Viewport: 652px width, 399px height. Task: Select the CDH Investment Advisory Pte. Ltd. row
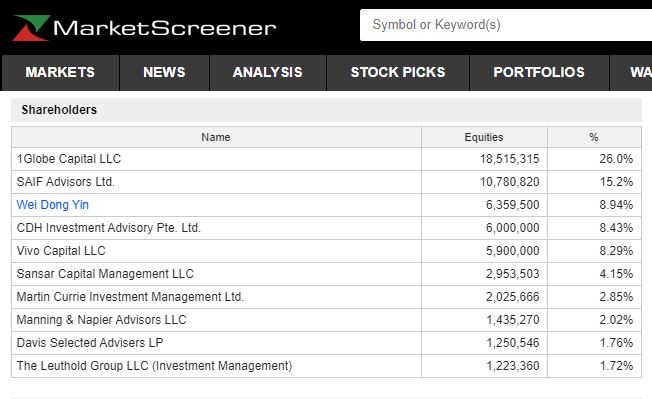pyautogui.click(x=326, y=228)
